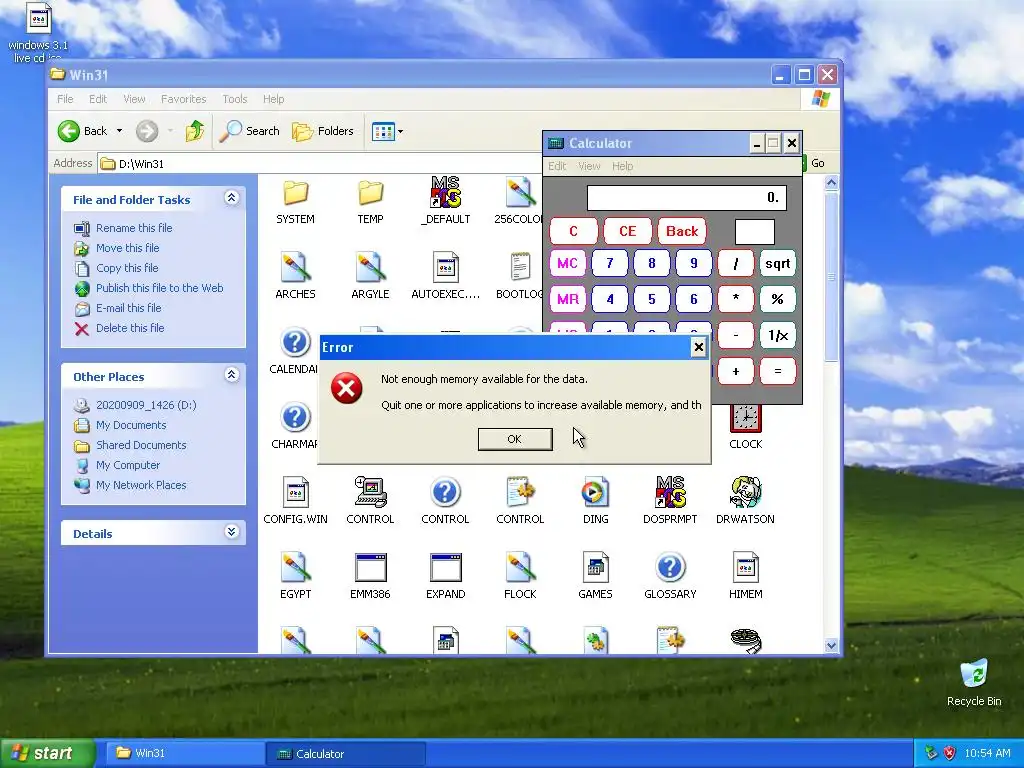This screenshot has height=768, width=1024.
Task: Click the security shield tray icon
Action: click(949, 753)
